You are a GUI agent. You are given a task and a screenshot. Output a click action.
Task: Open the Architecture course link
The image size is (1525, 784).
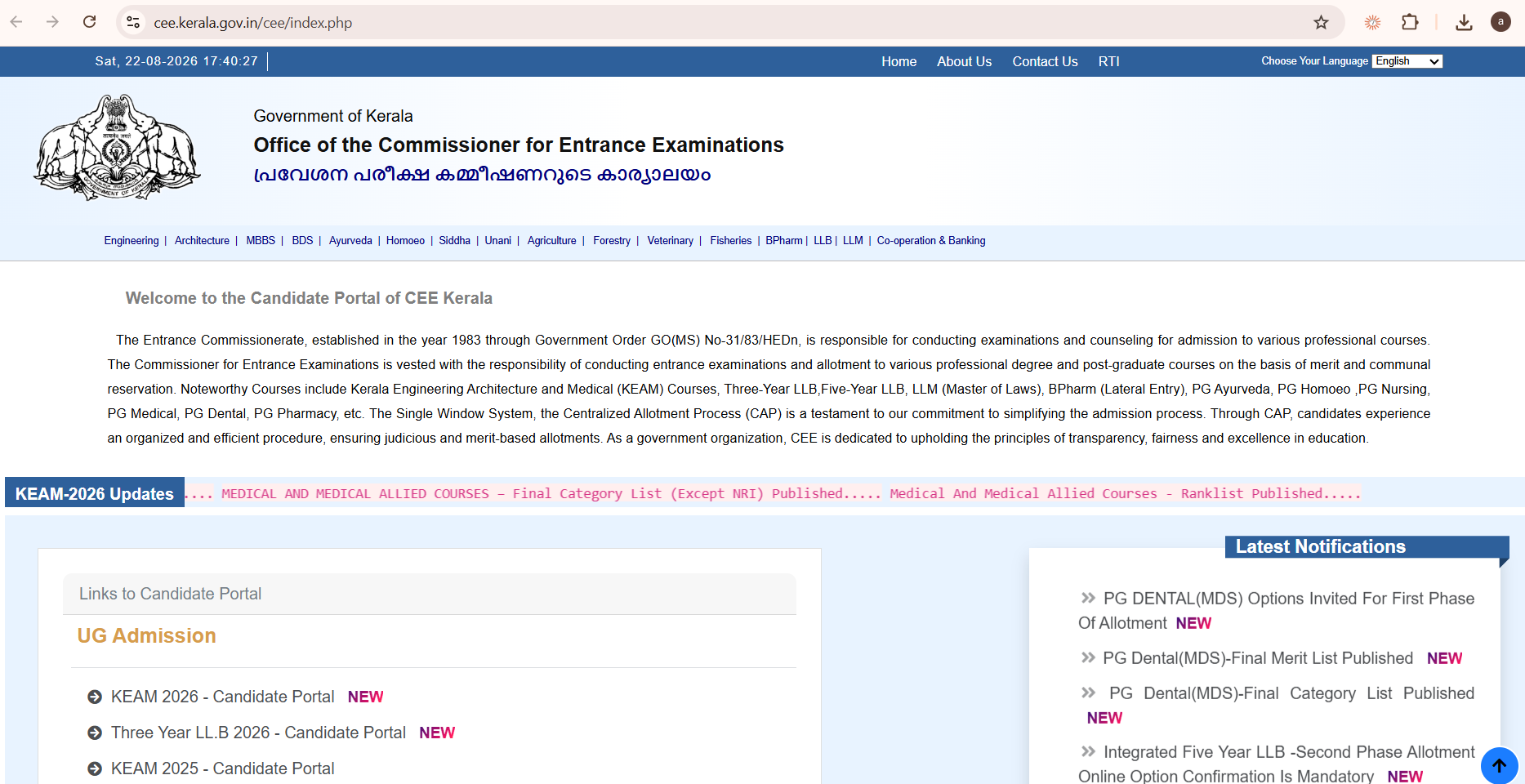click(x=202, y=240)
